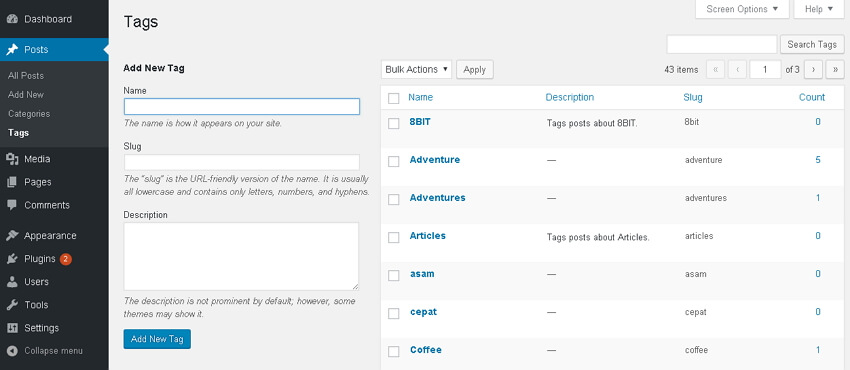Open Add New under Posts
Viewport: 850px width, 370px height.
pos(26,95)
